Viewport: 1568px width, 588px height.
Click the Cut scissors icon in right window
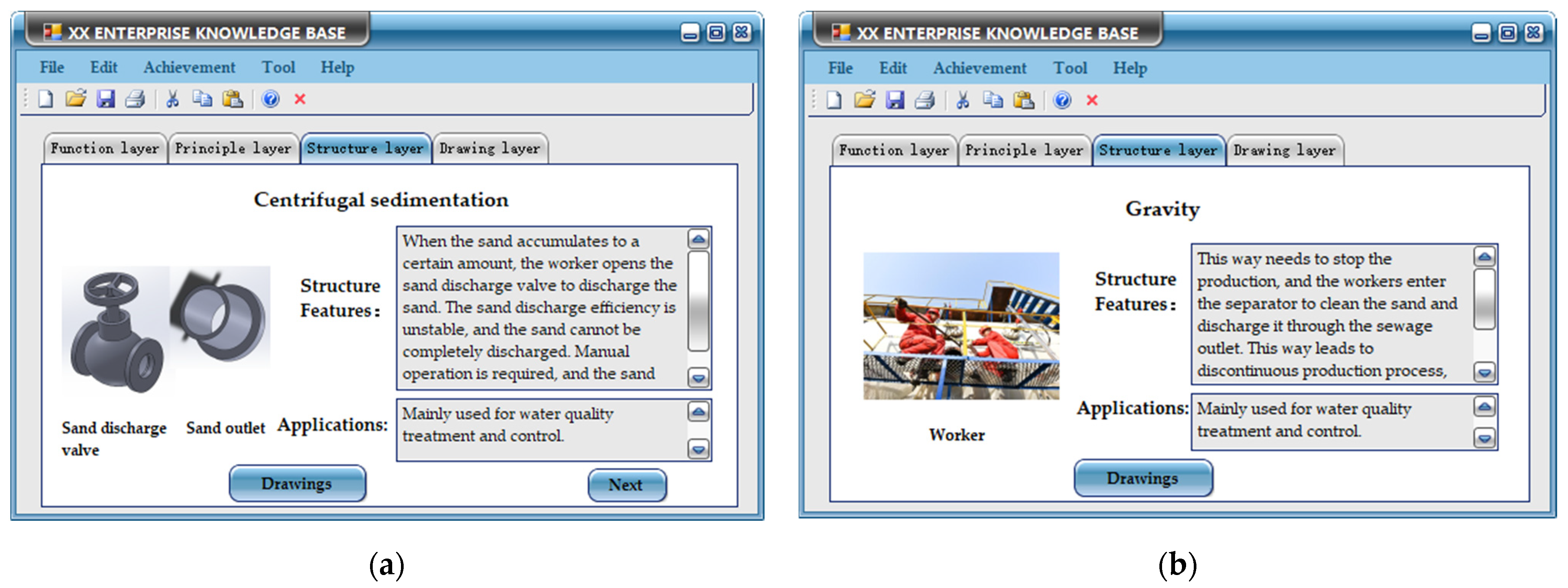coord(962,100)
